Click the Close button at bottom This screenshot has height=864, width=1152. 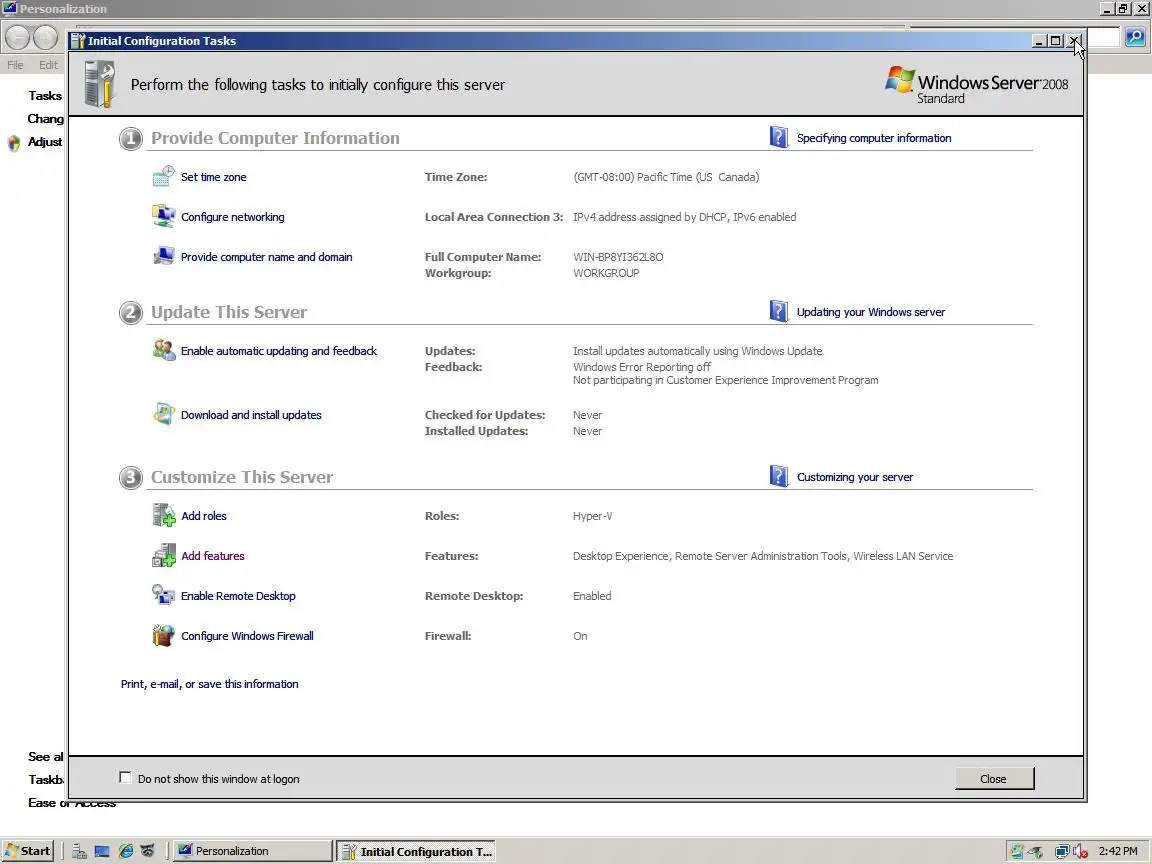[994, 778]
